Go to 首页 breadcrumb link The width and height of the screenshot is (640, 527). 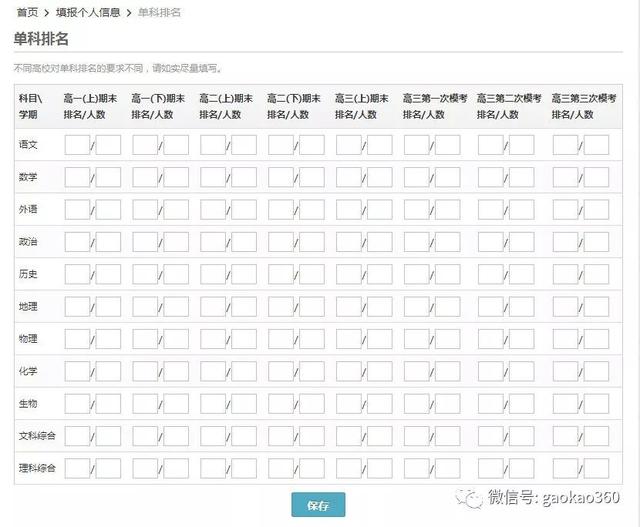pyautogui.click(x=27, y=13)
